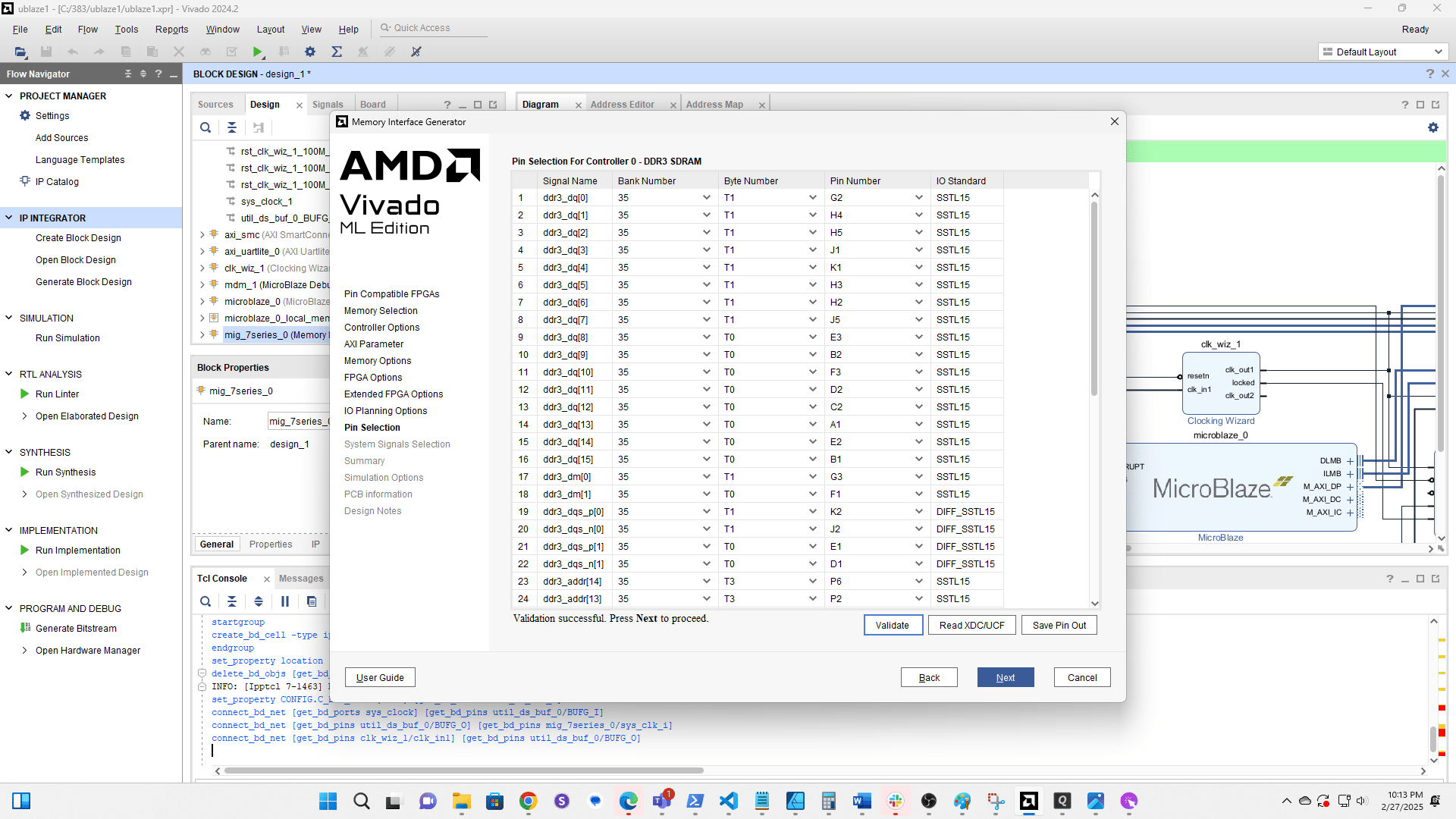Click the Open Project toolbar icon
The height and width of the screenshot is (819, 1456).
20,52
